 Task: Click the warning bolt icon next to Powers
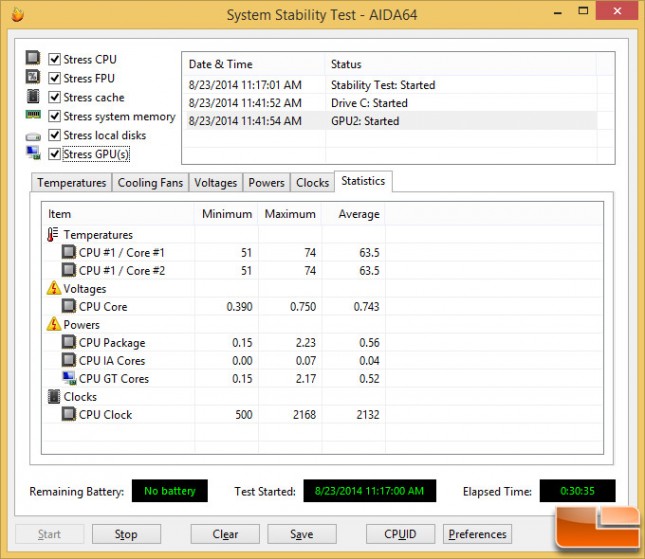coord(53,324)
